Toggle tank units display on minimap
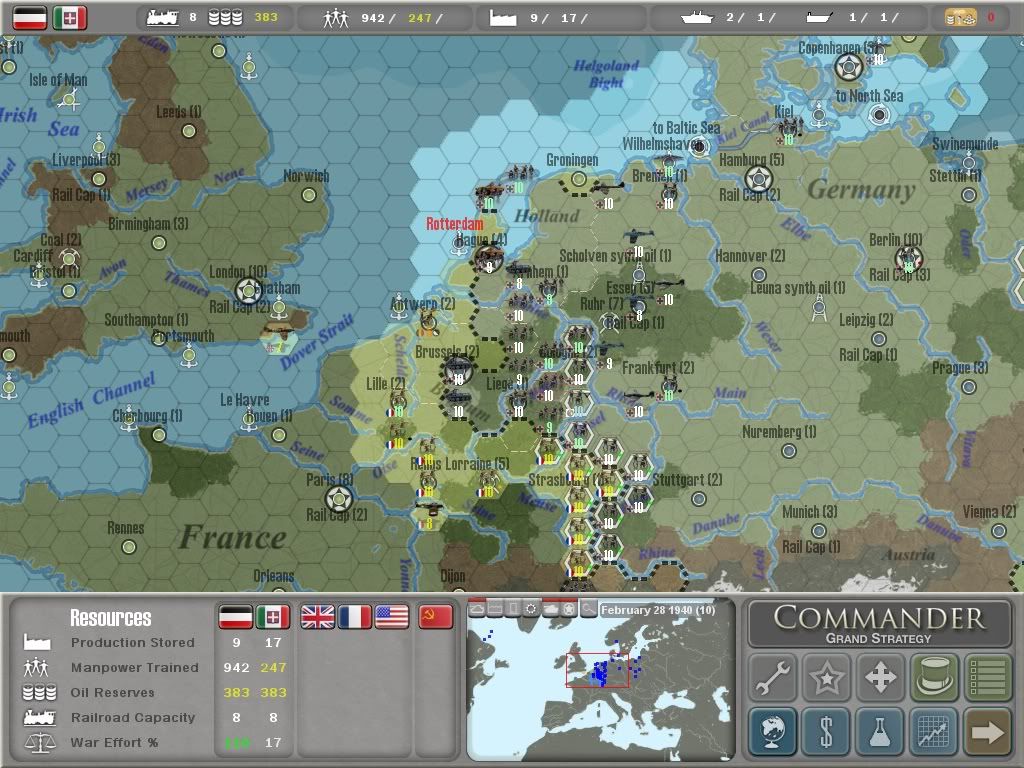Viewport: 1024px width, 768px height. click(x=550, y=609)
